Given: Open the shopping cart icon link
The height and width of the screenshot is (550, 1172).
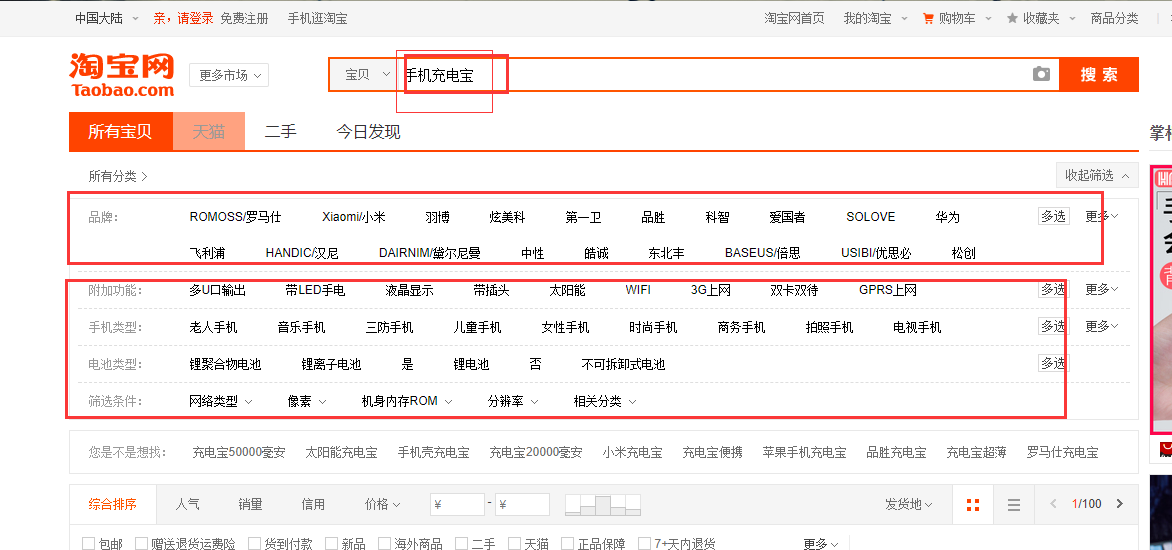Looking at the screenshot, I should coord(928,19).
